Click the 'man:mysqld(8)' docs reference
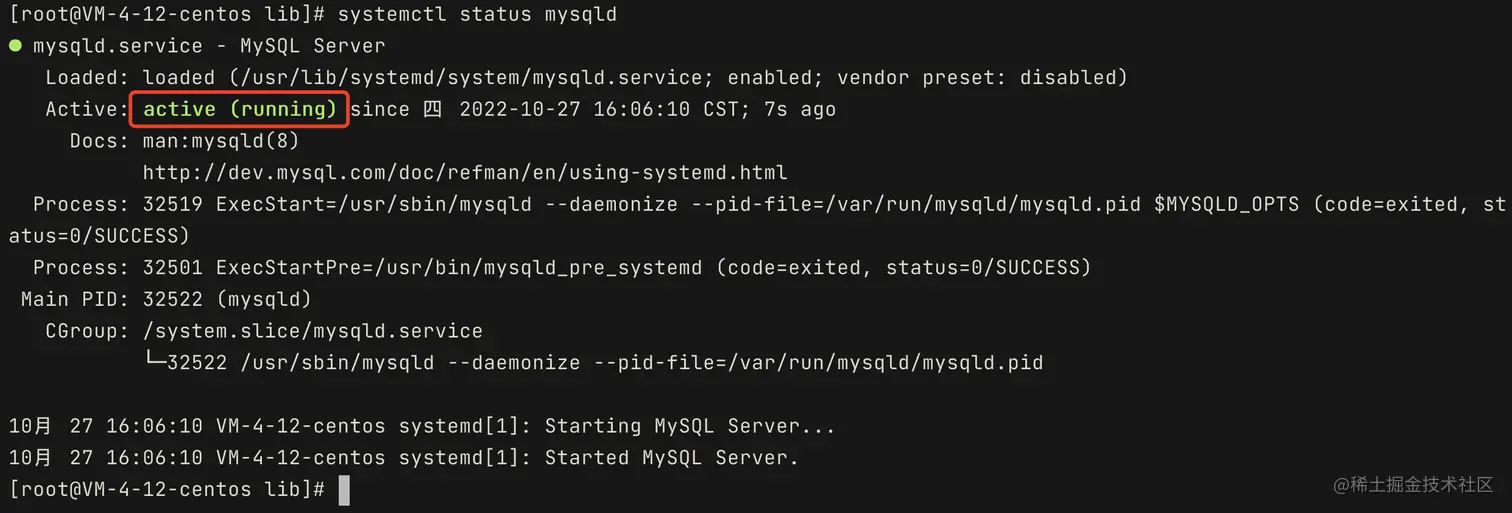The height and width of the screenshot is (513, 1512). tap(221, 141)
